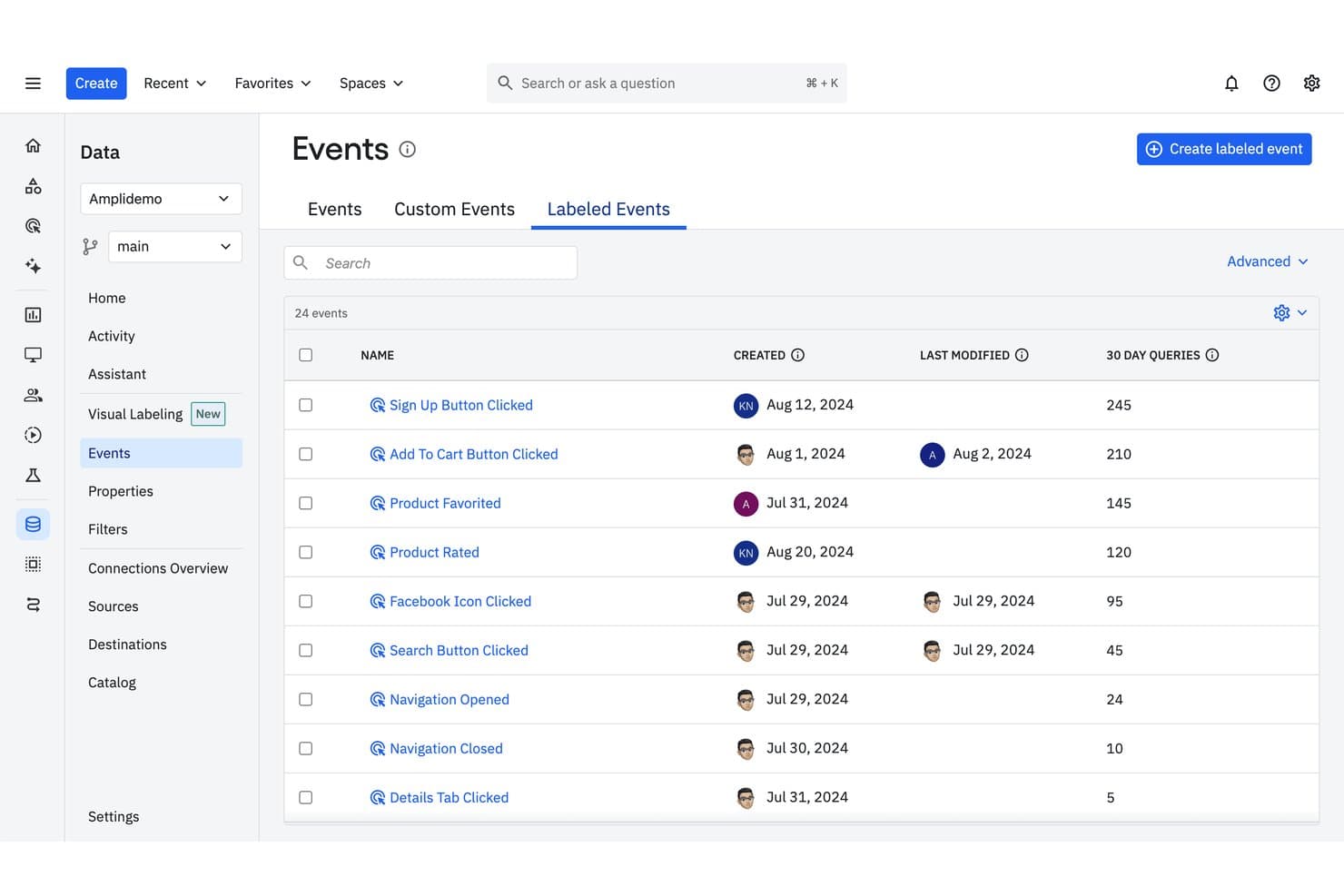Expand the Favorites dropdown
1344x896 pixels.
point(272,84)
